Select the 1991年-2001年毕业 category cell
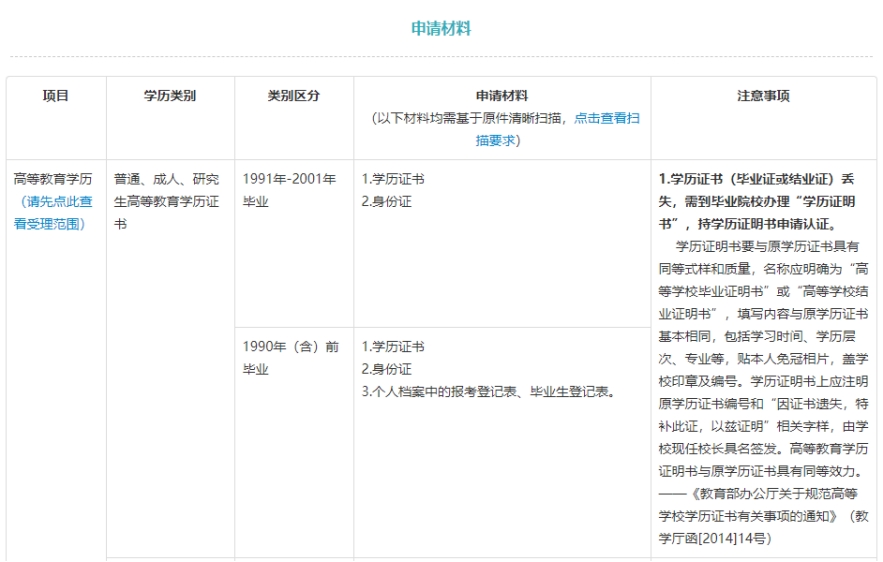Viewport: 883px width, 562px height. pyautogui.click(x=289, y=190)
